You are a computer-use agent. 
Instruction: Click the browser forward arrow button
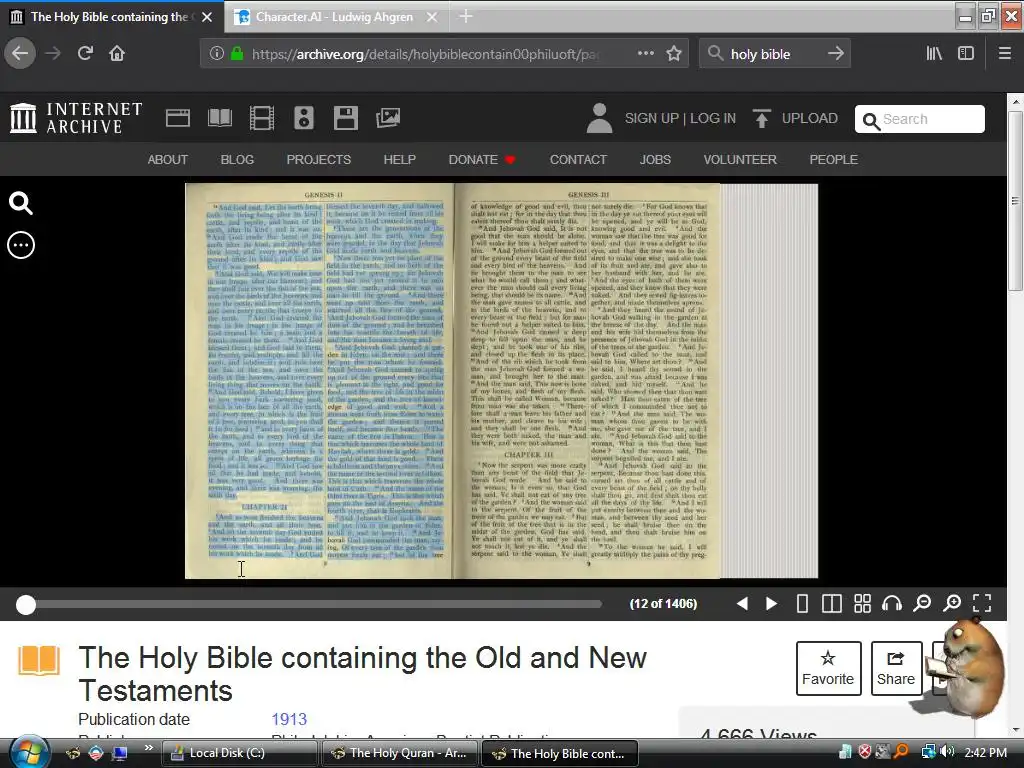(x=53, y=54)
